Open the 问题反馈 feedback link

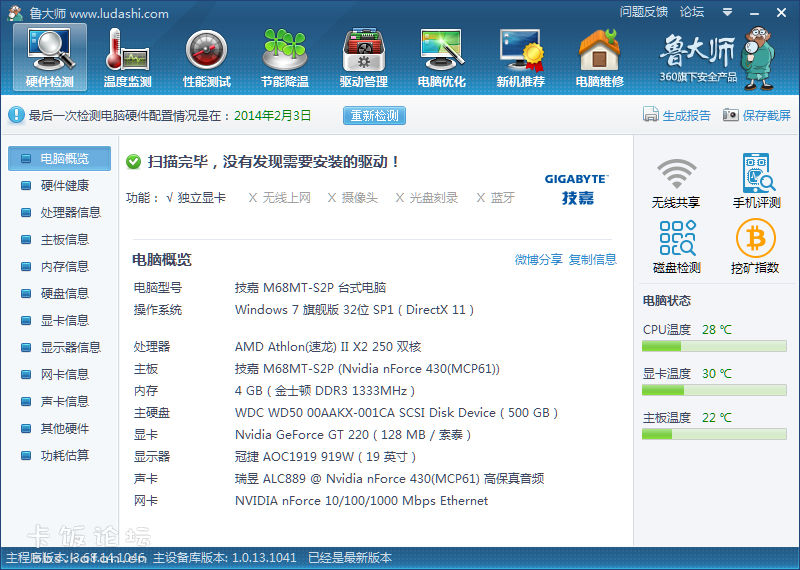644,12
